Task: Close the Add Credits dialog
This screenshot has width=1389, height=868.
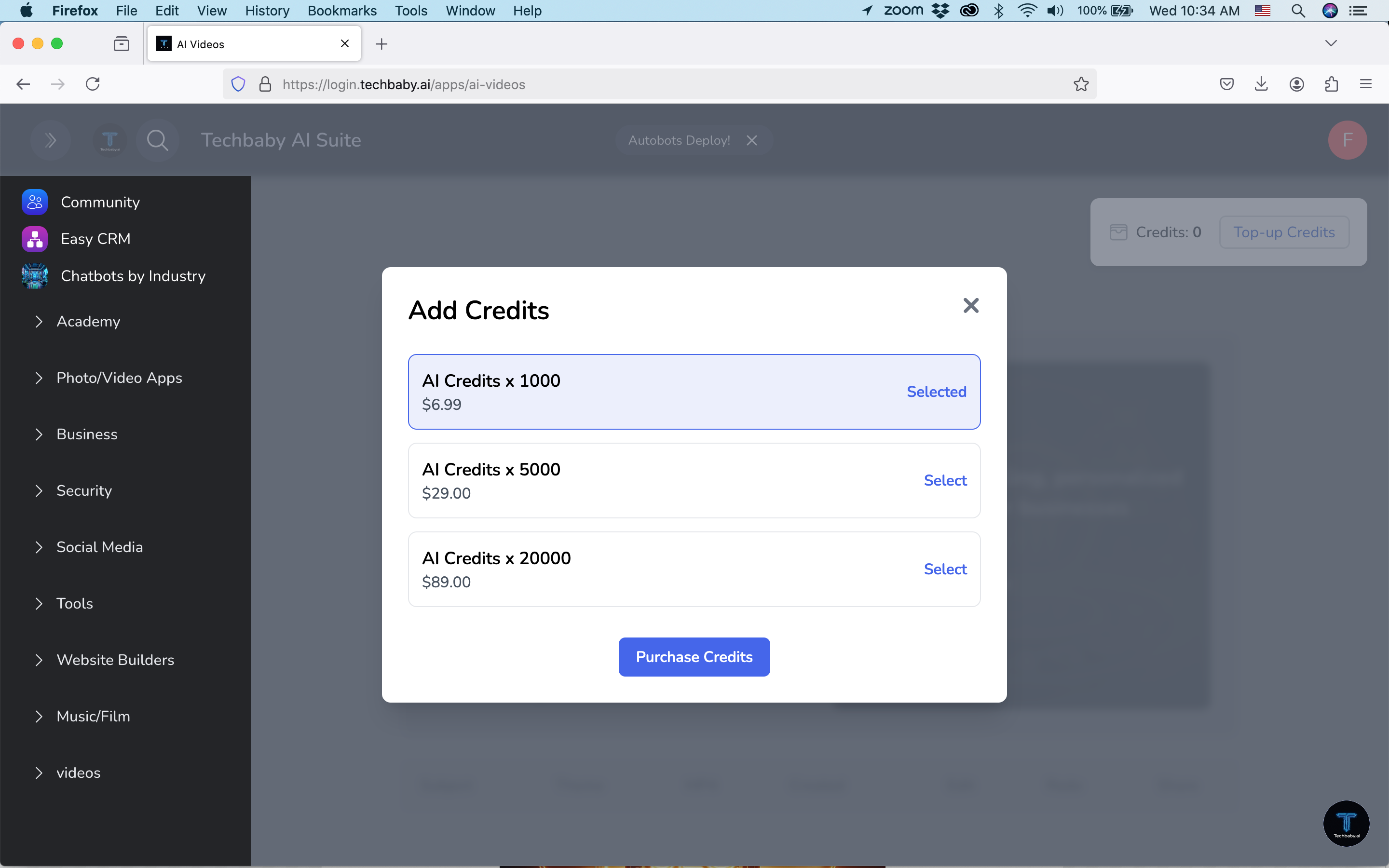Action: [970, 305]
